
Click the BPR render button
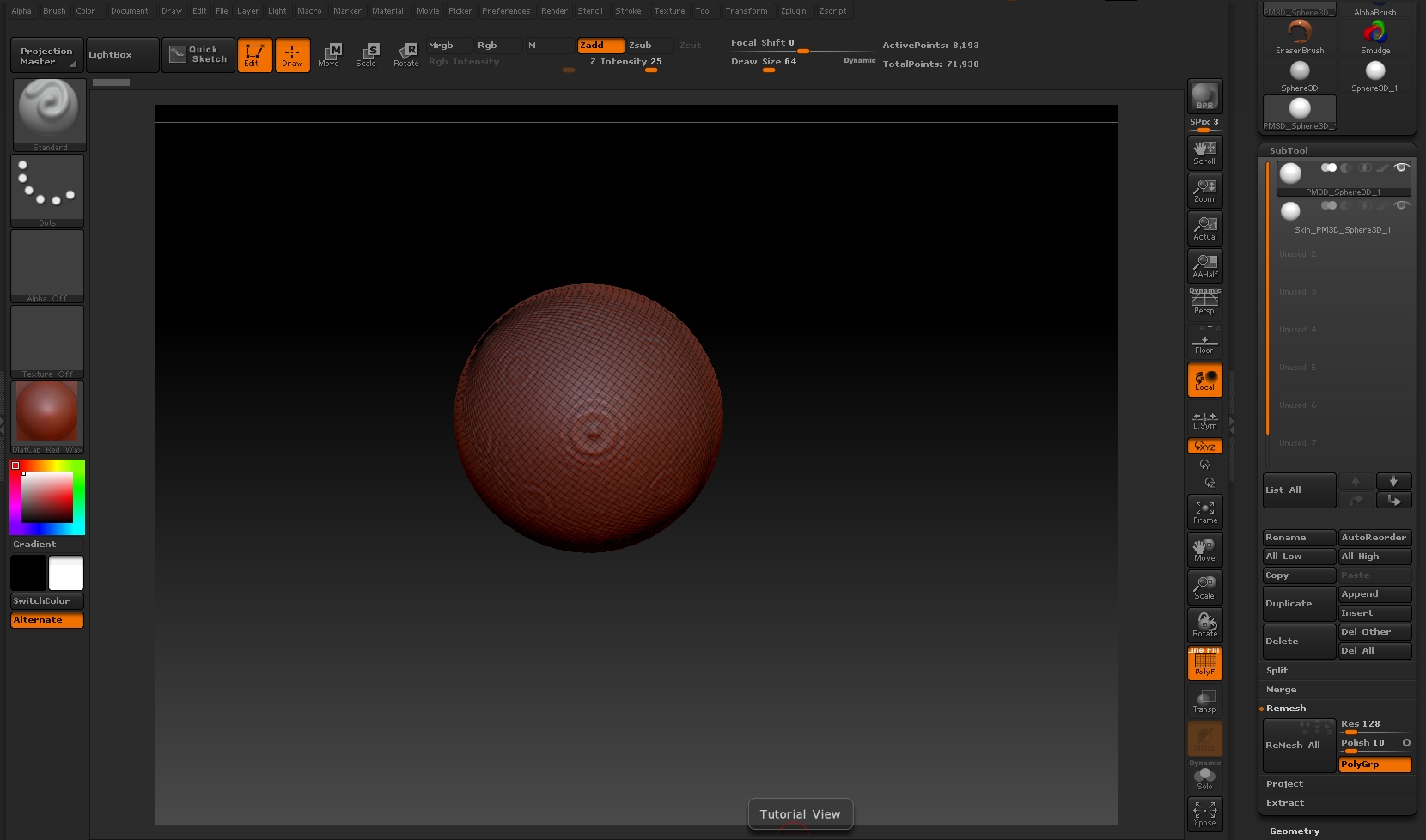1204,95
